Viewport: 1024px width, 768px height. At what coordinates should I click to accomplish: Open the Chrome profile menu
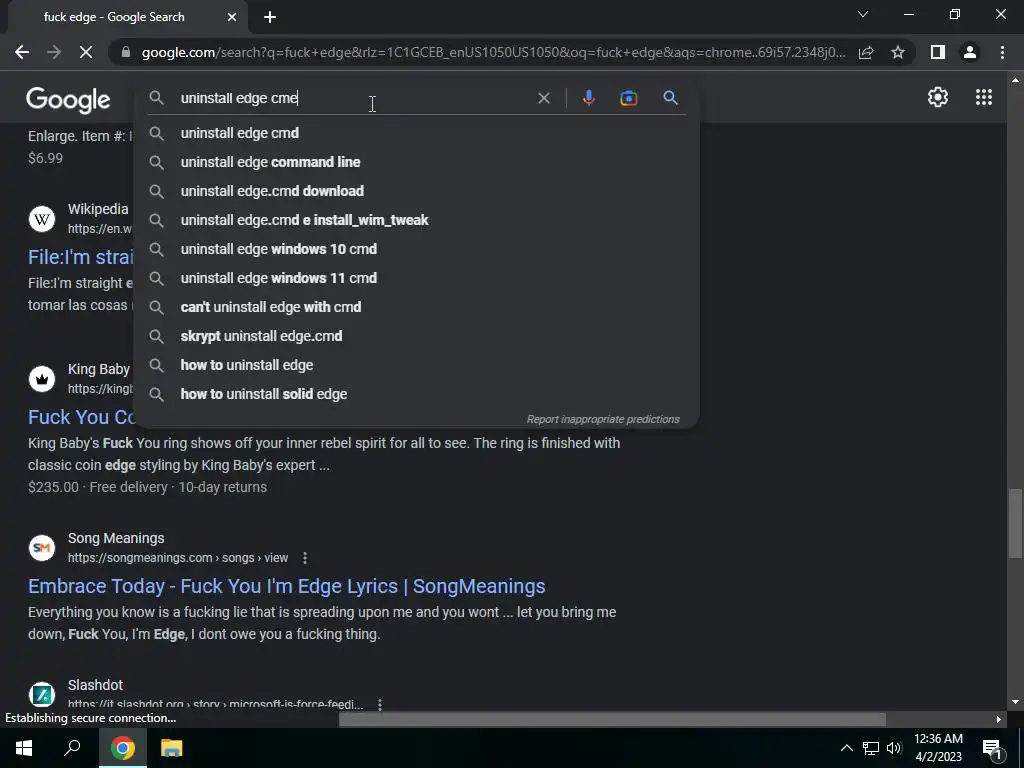pyautogui.click(x=970, y=52)
